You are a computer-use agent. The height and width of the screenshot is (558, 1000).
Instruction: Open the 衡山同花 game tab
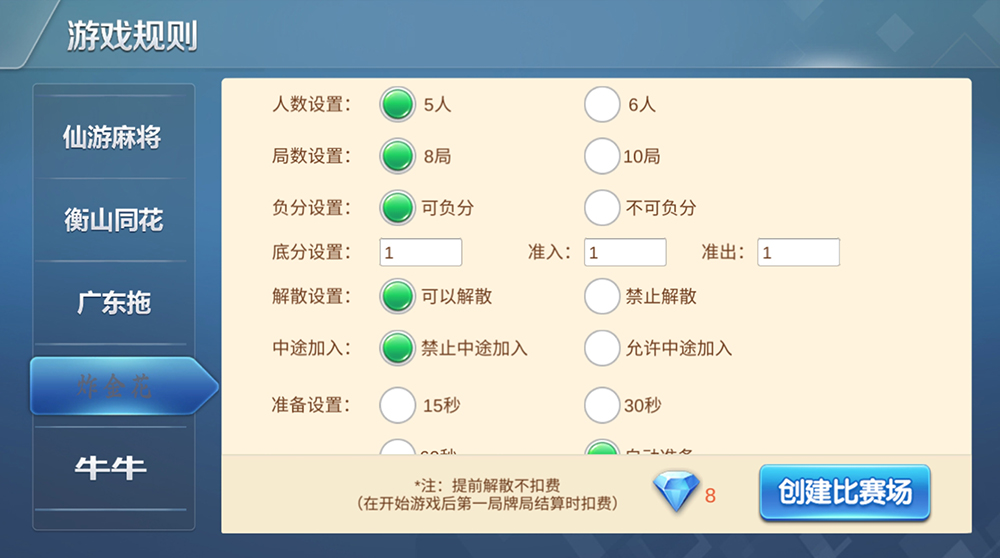pyautogui.click(x=113, y=220)
